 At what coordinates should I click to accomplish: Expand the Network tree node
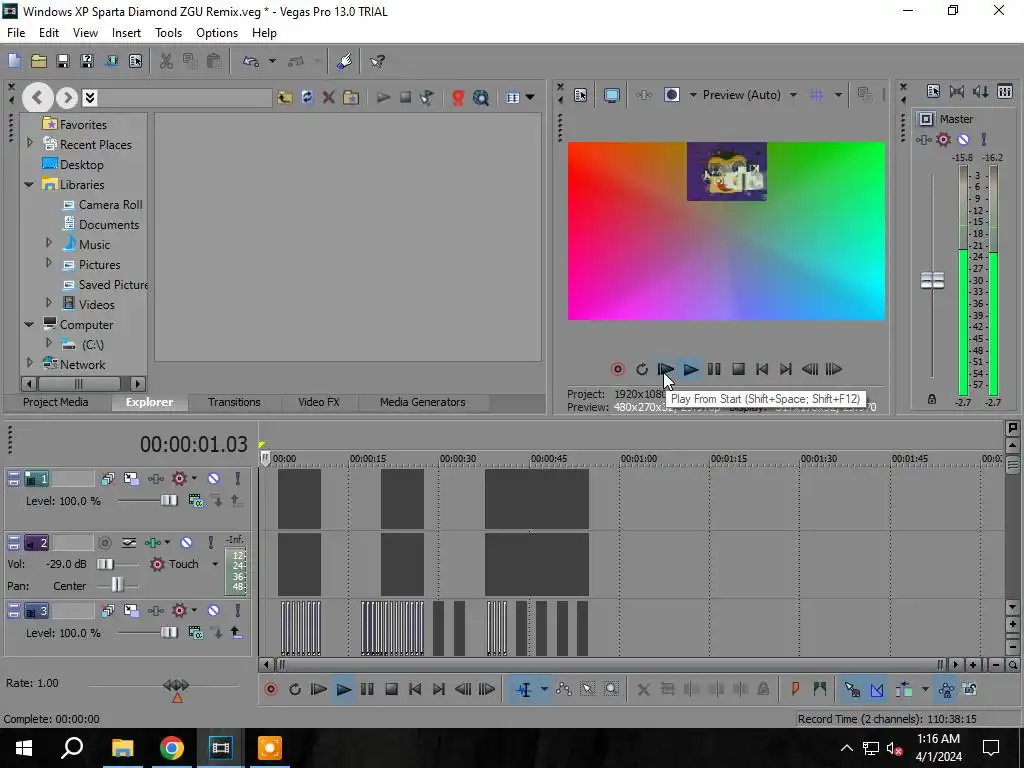29,362
